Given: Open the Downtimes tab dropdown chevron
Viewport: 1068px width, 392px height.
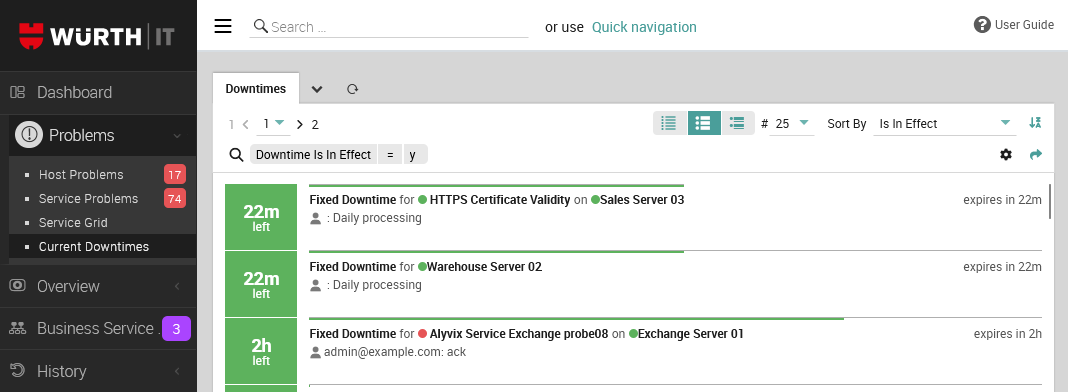Looking at the screenshot, I should coord(317,89).
